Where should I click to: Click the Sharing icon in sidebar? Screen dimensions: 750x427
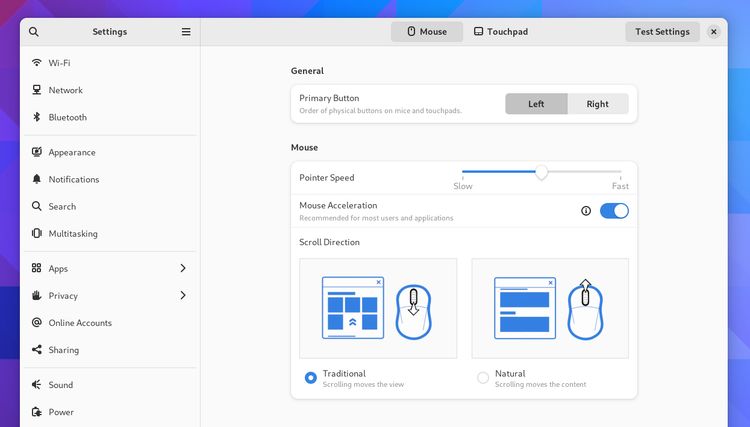point(37,350)
